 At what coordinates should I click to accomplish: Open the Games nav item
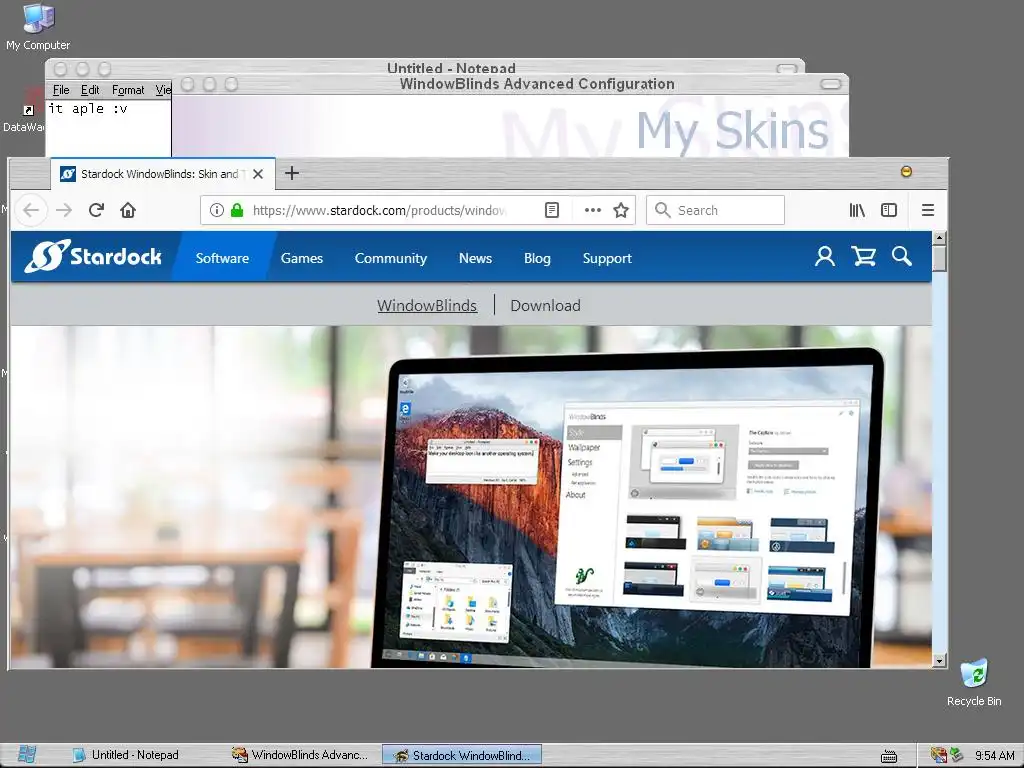302,258
